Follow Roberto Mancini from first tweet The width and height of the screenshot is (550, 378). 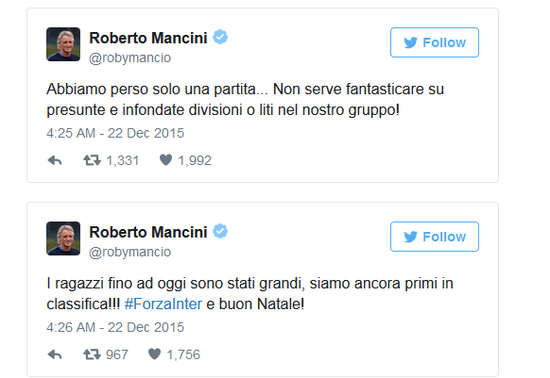tap(434, 42)
